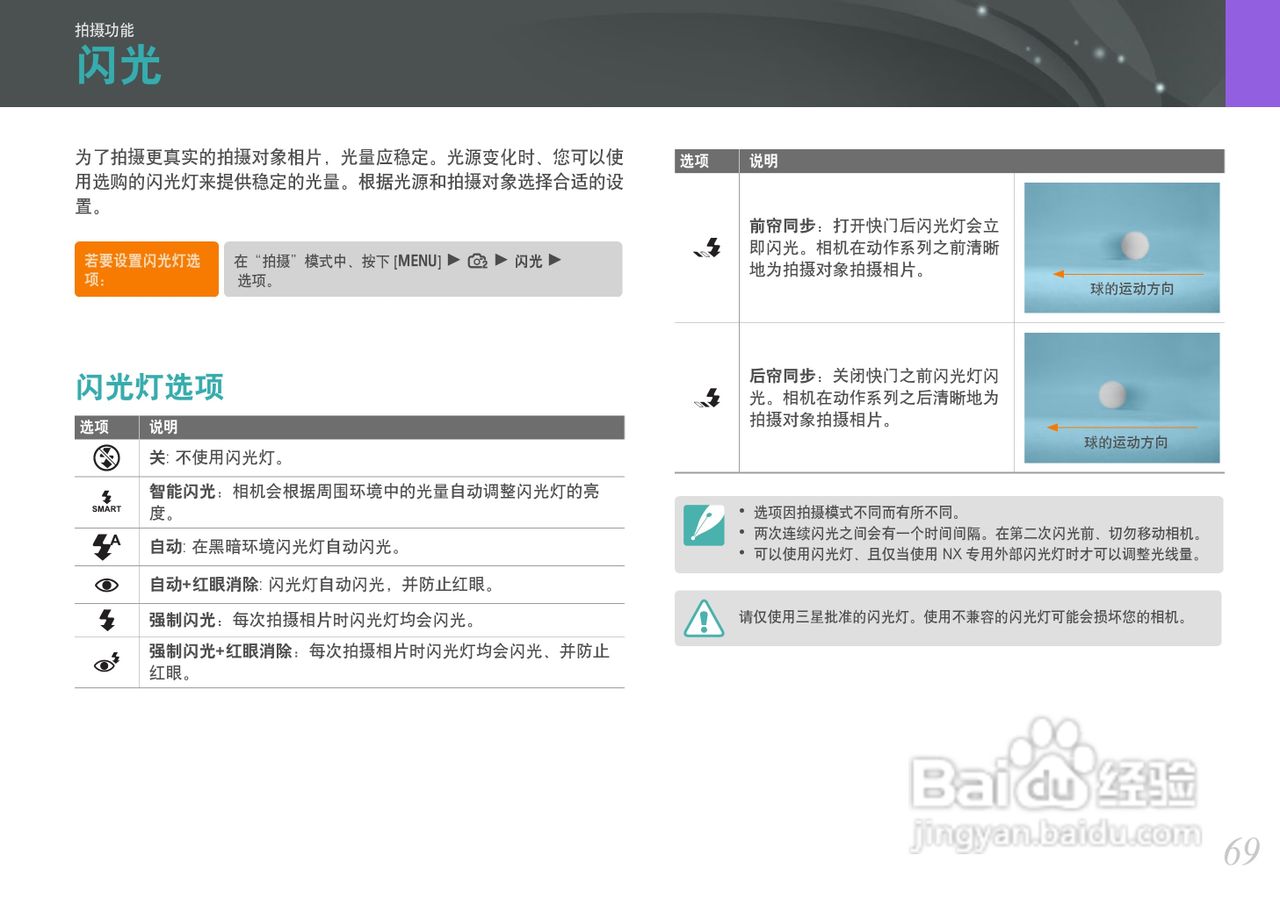
Task: Click the purple tab at top right corner
Action: pos(1253,53)
